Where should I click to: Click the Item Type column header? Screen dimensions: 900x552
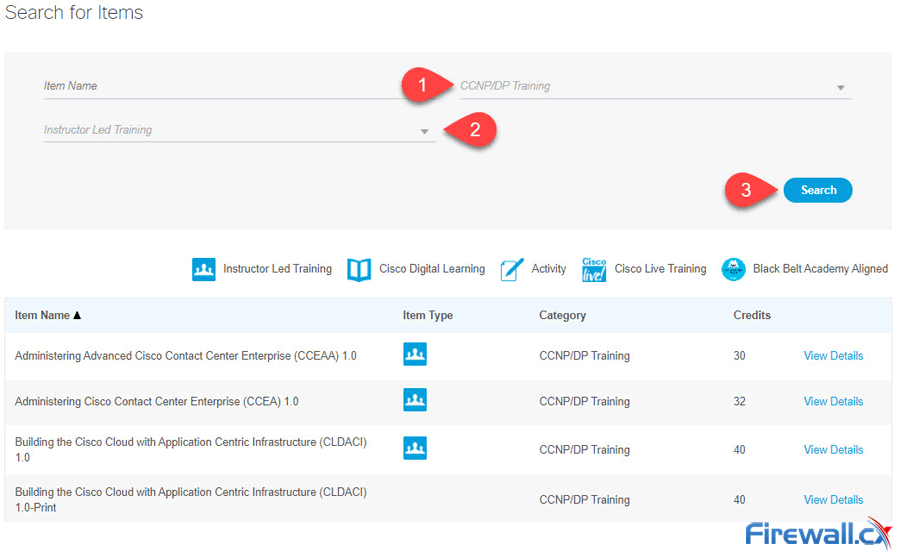click(x=428, y=315)
